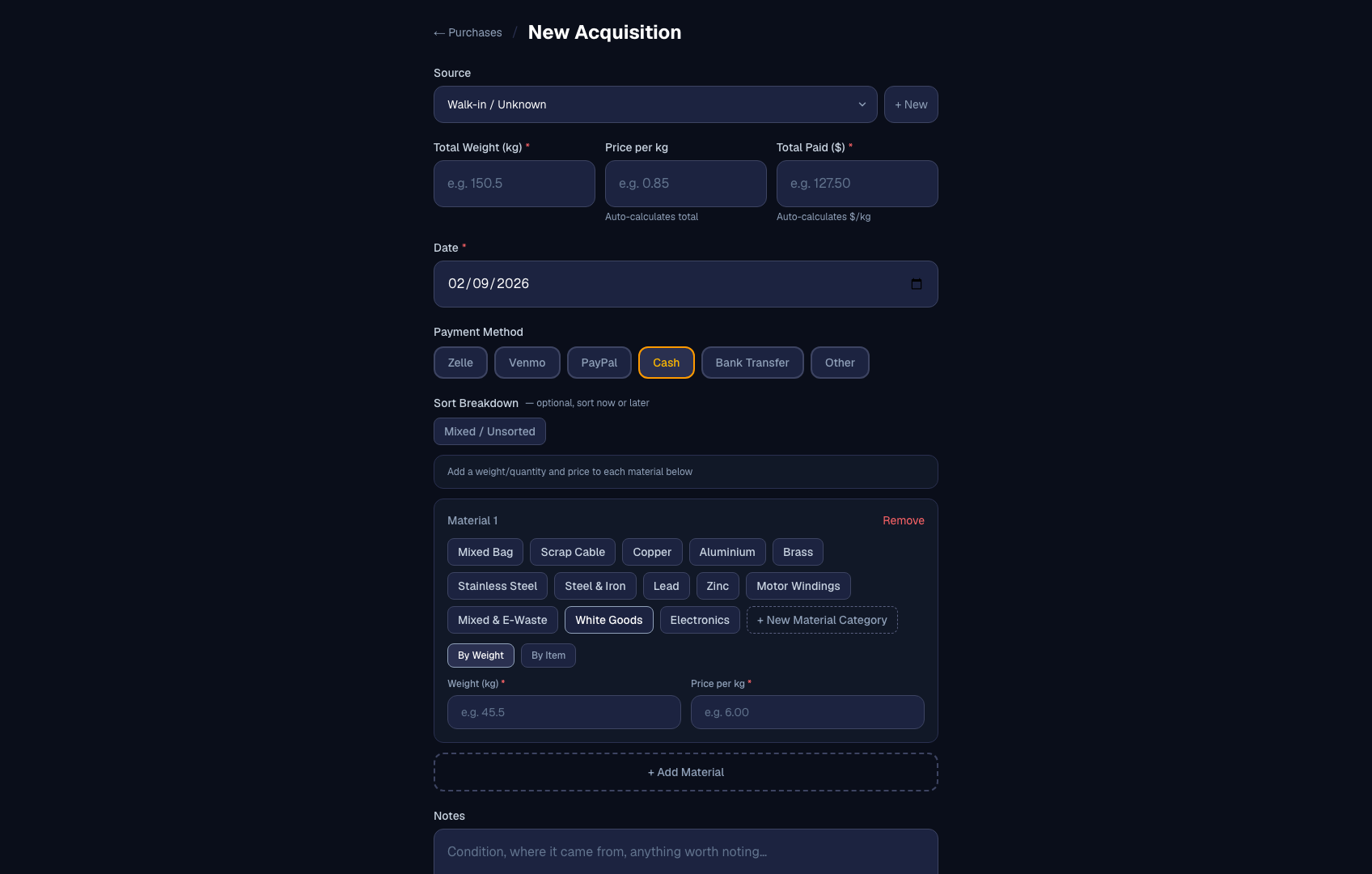Viewport: 1372px width, 874px height.
Task: Open the Source dropdown
Action: tap(655, 104)
